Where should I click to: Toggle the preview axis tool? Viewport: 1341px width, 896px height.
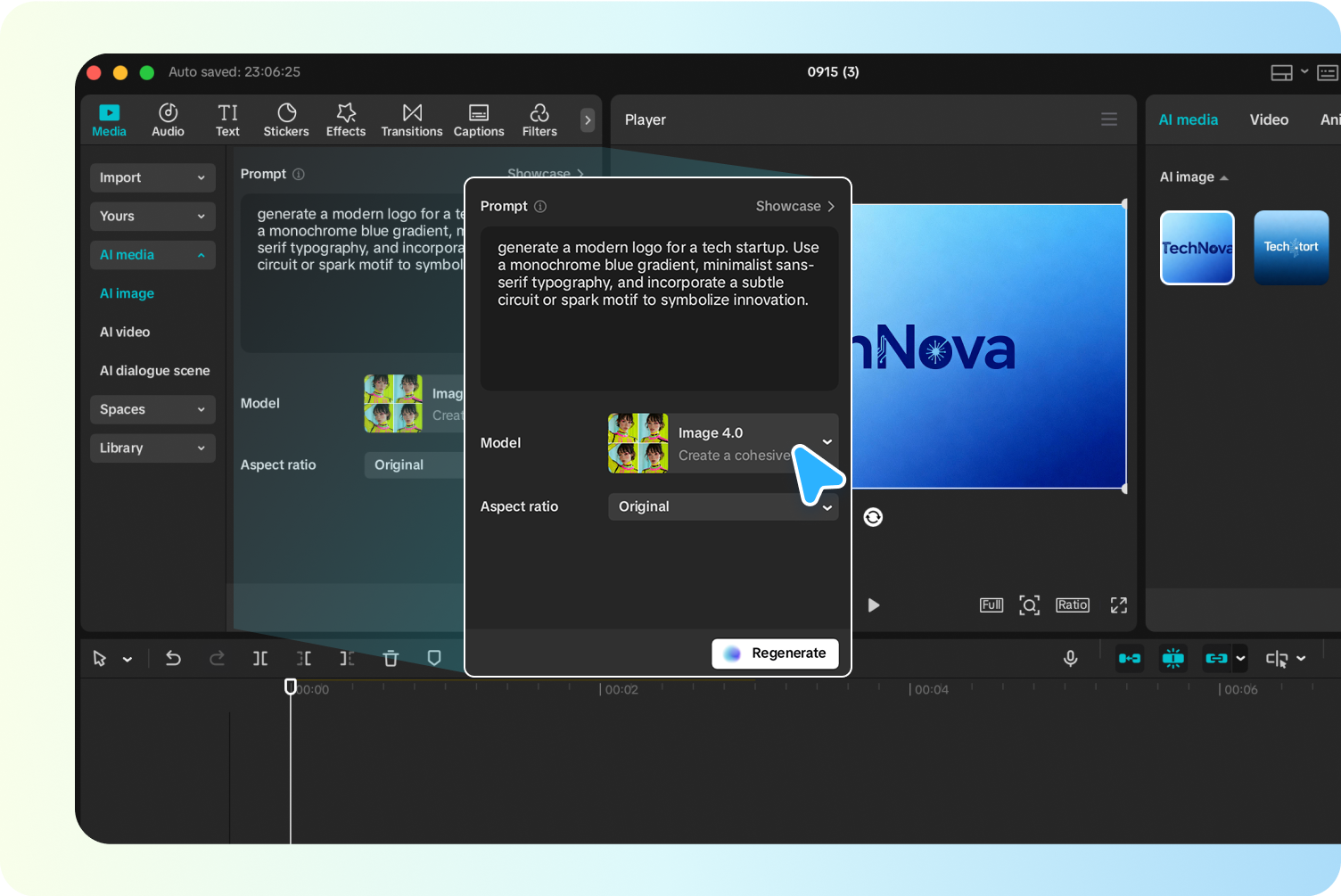(x=1277, y=659)
